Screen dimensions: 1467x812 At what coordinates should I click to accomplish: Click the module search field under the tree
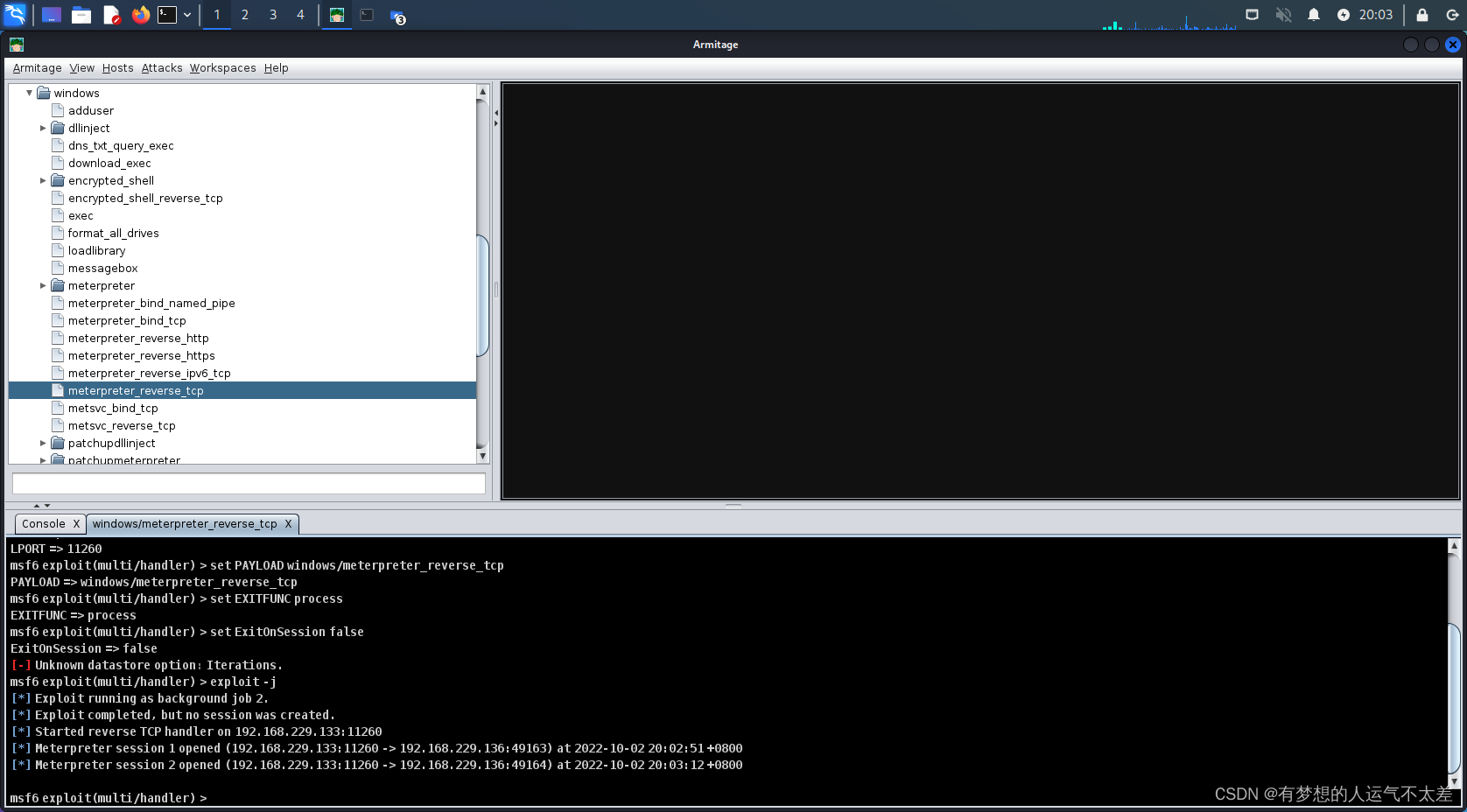tap(249, 484)
